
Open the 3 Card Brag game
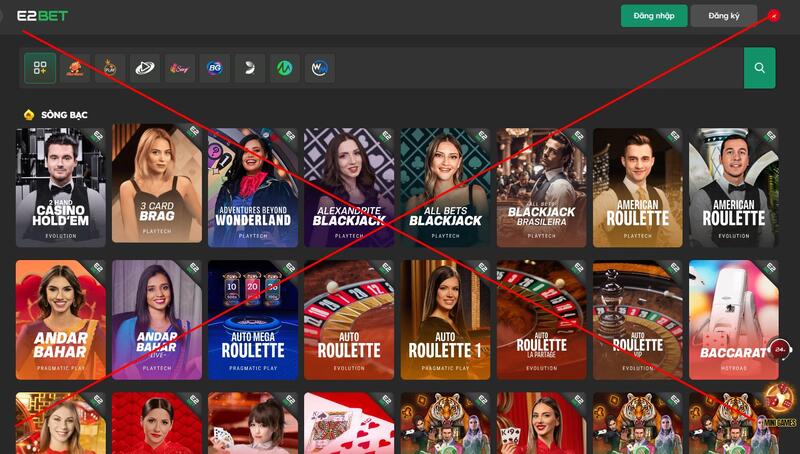pos(157,183)
